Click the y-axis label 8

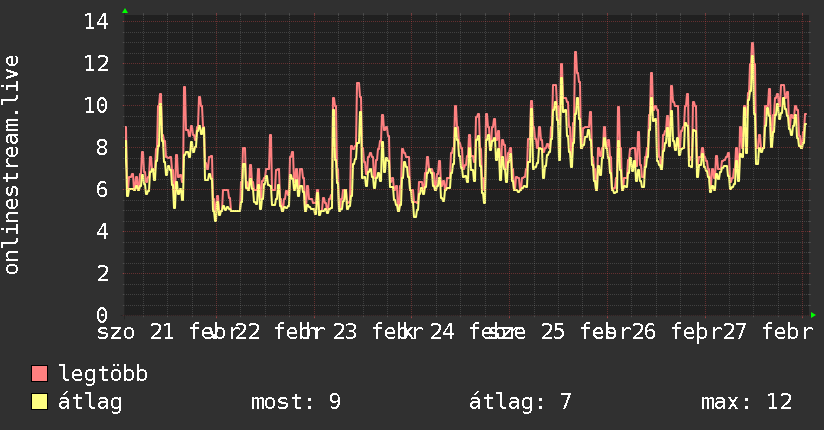click(102, 147)
